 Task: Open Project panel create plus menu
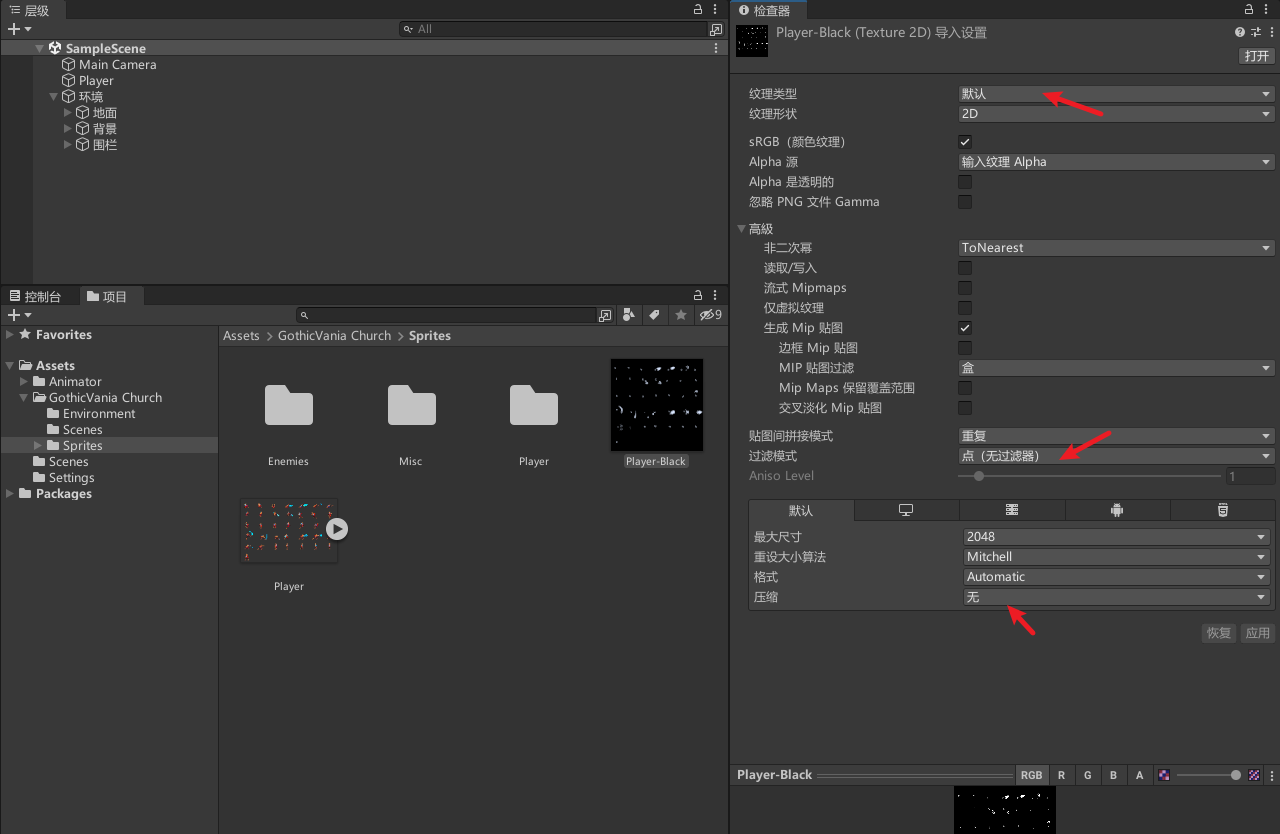click(19, 315)
